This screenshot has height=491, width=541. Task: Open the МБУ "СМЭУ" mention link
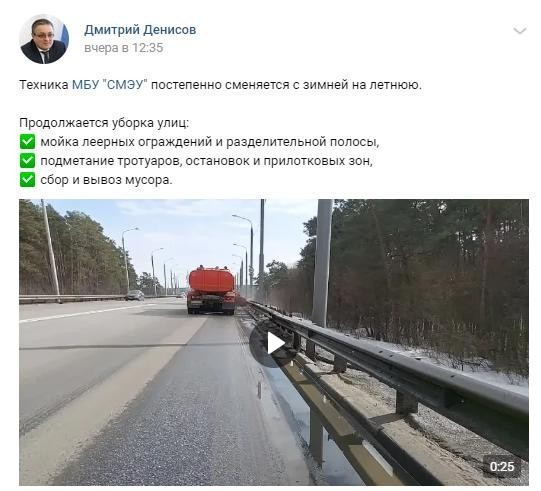110,85
